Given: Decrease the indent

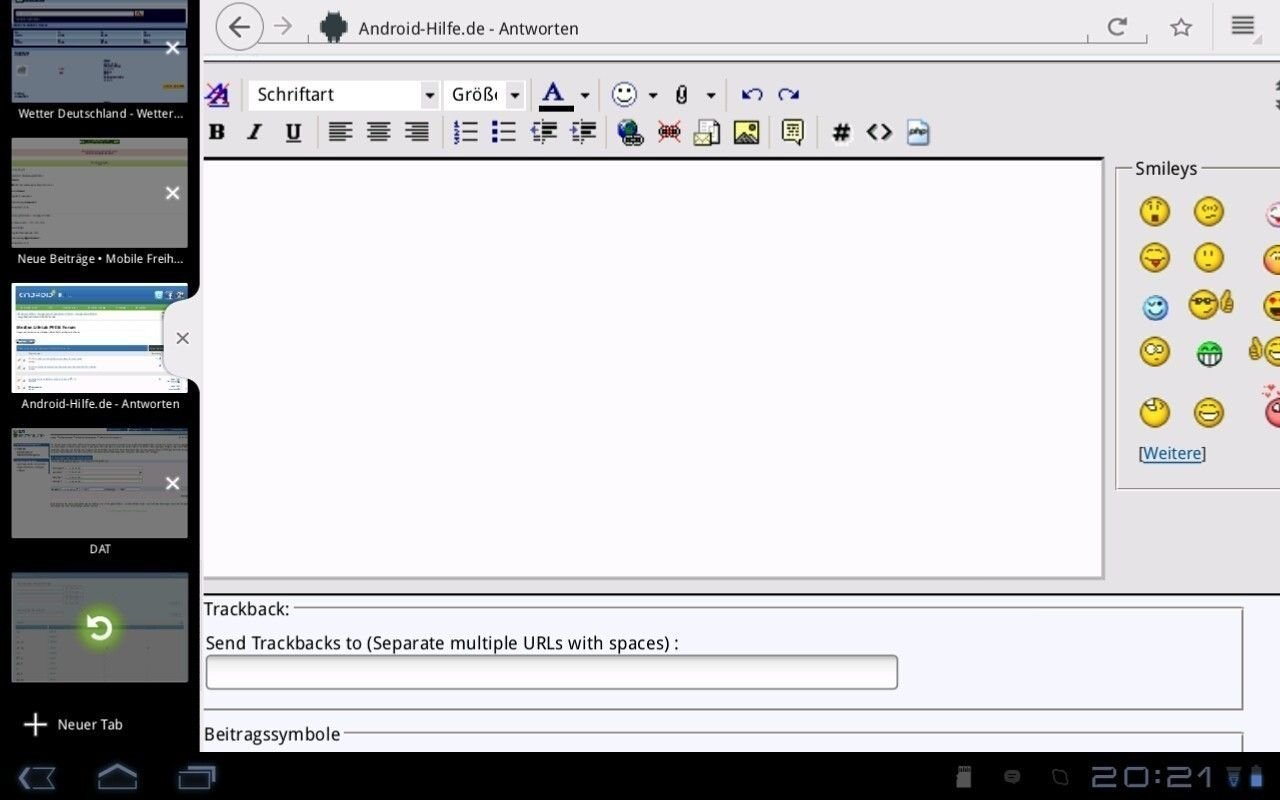Looking at the screenshot, I should click(544, 132).
